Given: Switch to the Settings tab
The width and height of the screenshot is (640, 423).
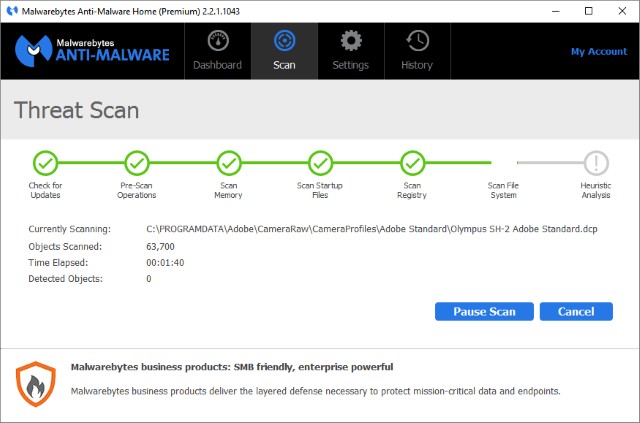Looking at the screenshot, I should (x=350, y=50).
